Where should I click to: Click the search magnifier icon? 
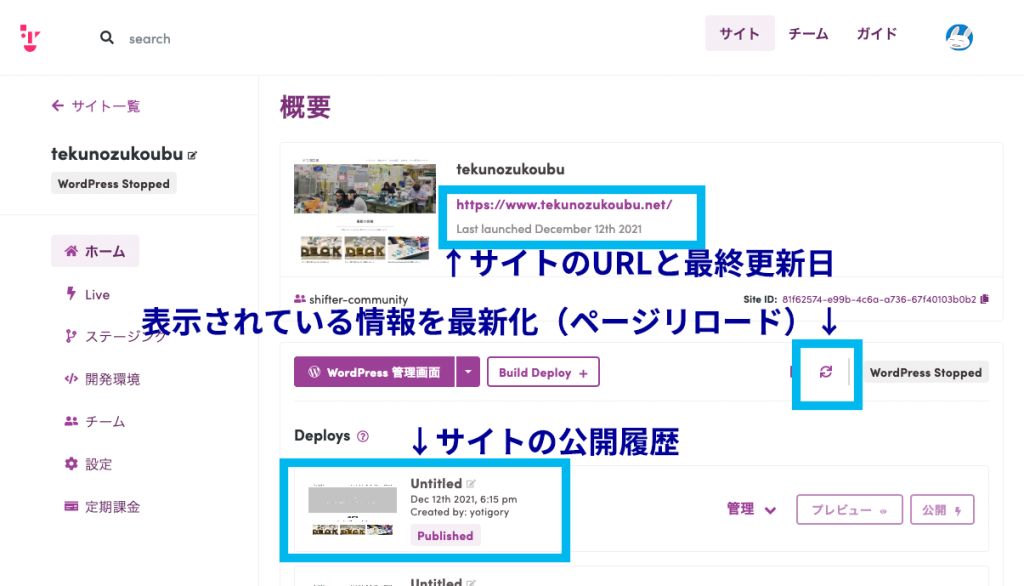[106, 38]
